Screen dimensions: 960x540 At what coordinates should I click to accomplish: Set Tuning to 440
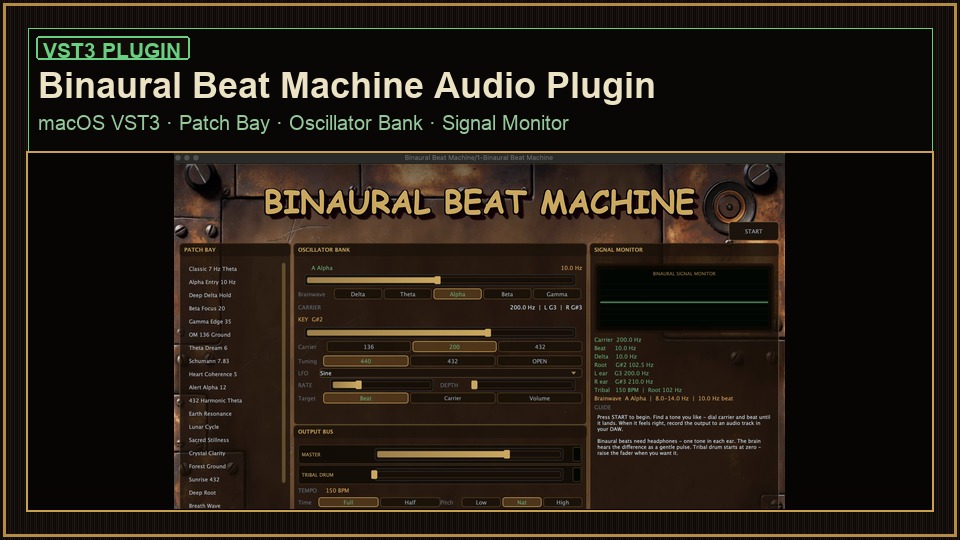[x=366, y=361]
